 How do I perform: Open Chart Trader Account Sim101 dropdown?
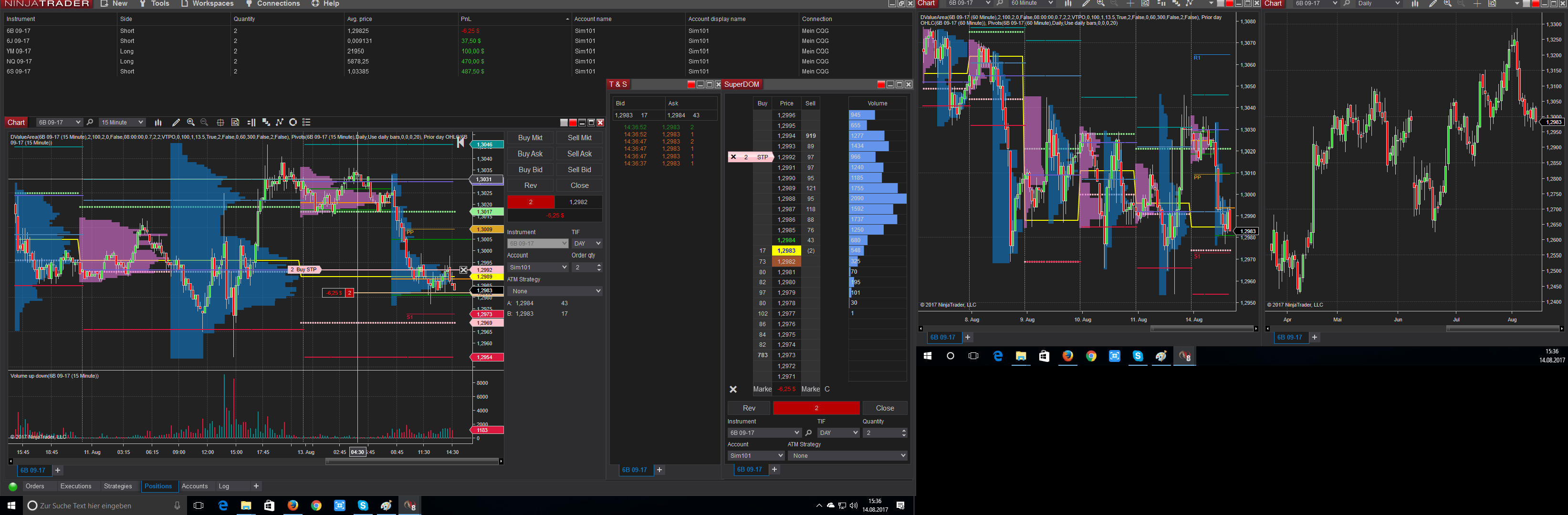coord(537,268)
